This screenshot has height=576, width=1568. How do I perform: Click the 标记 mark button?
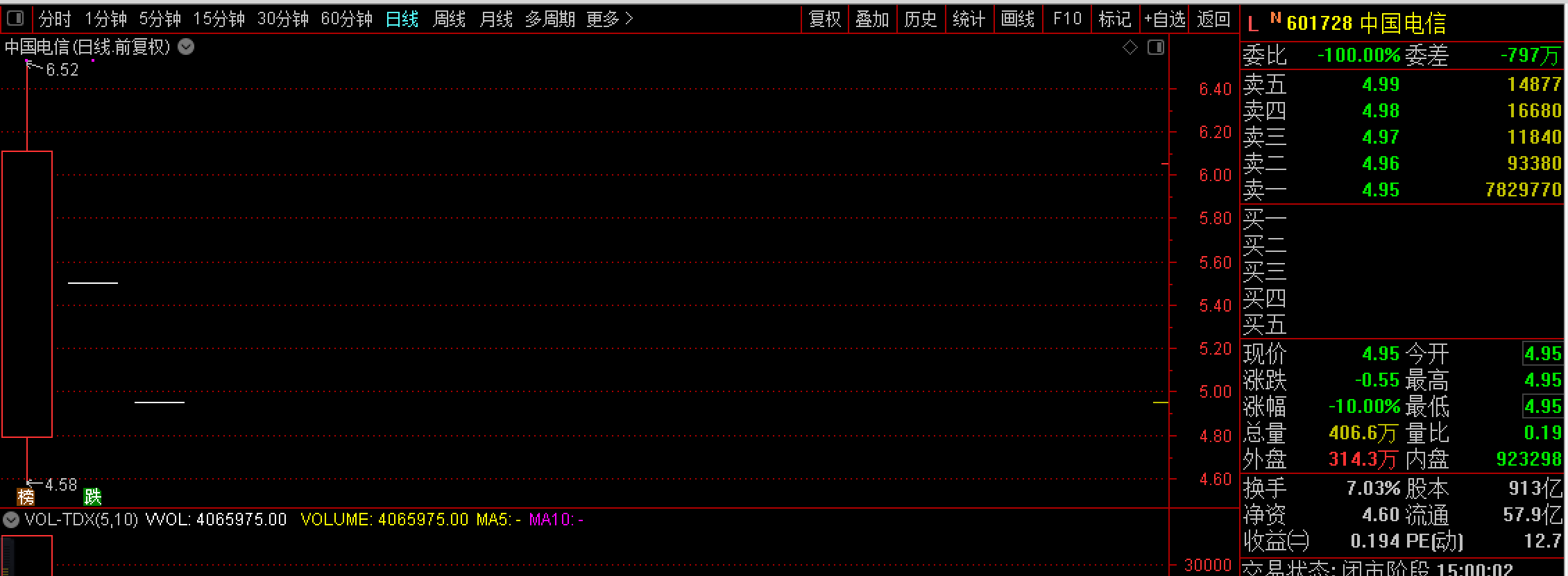pos(1115,19)
